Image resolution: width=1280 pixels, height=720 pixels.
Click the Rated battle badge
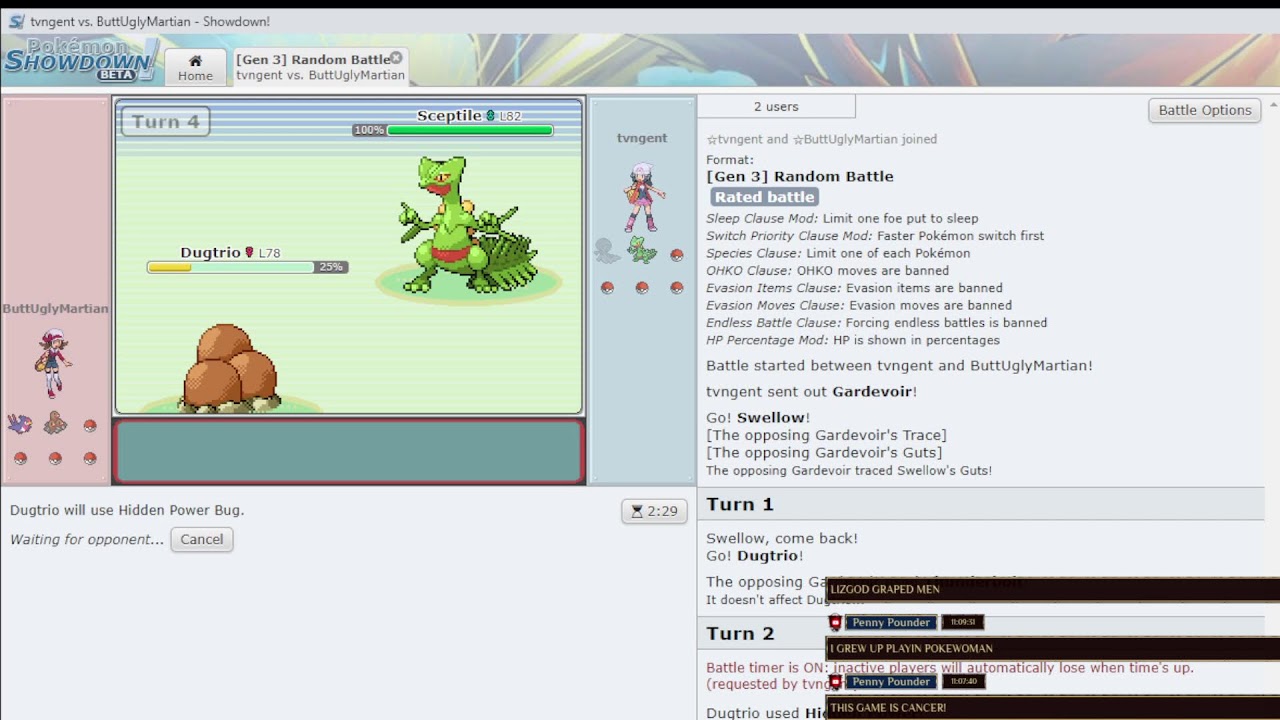pos(764,197)
